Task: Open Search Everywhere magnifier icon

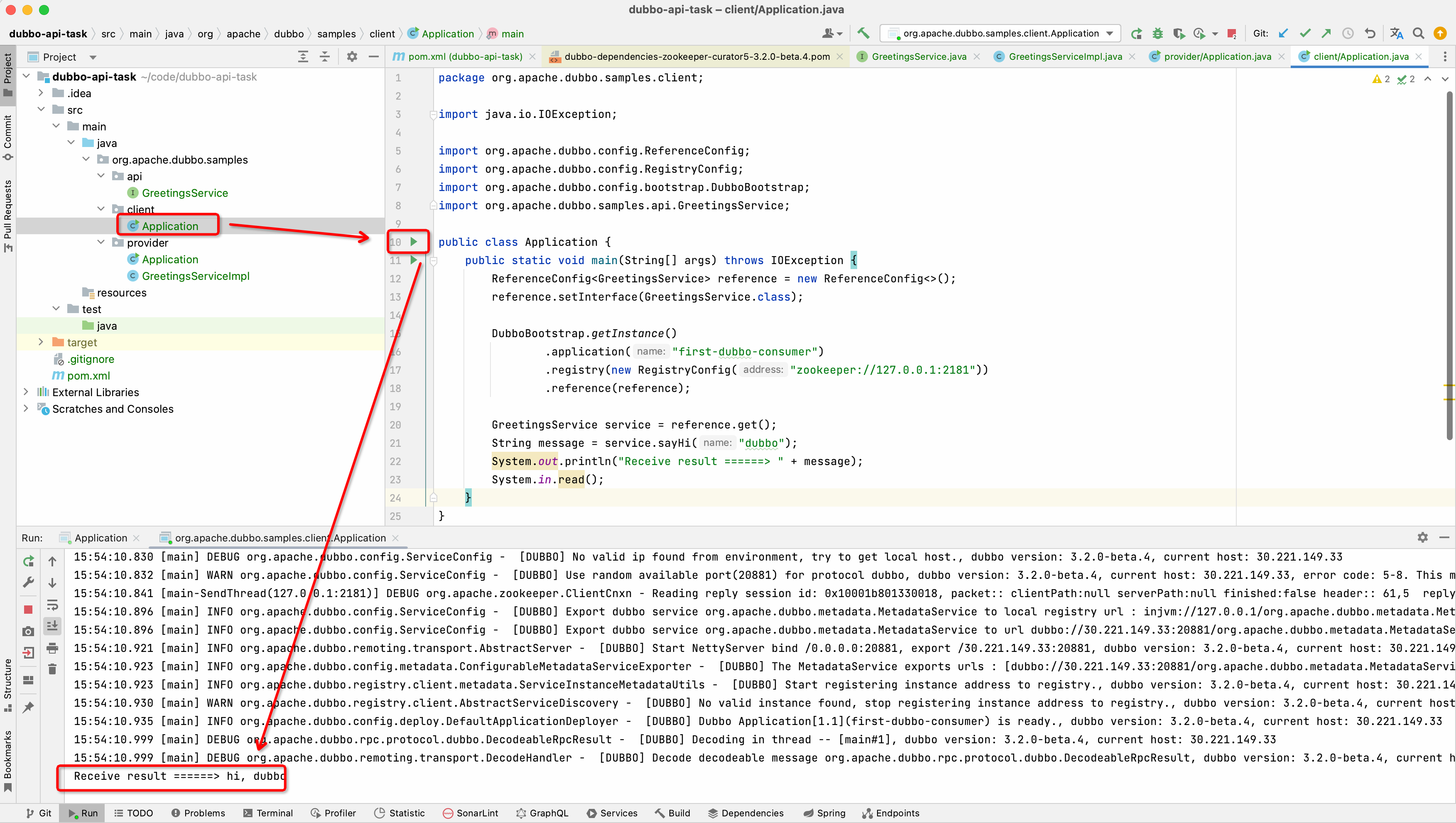Action: click(x=1418, y=33)
